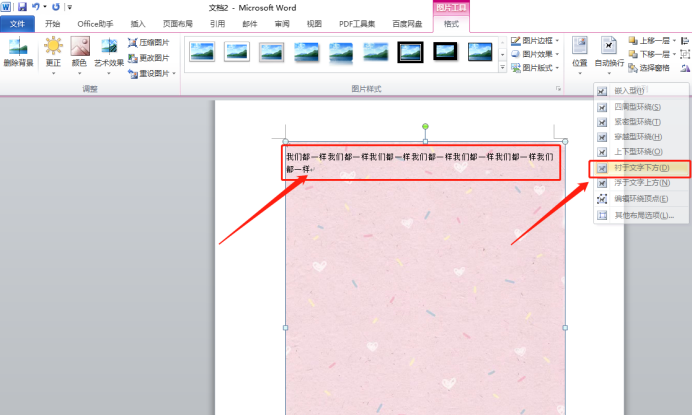Switch to Mailings (邮件) tab

pyautogui.click(x=250, y=24)
